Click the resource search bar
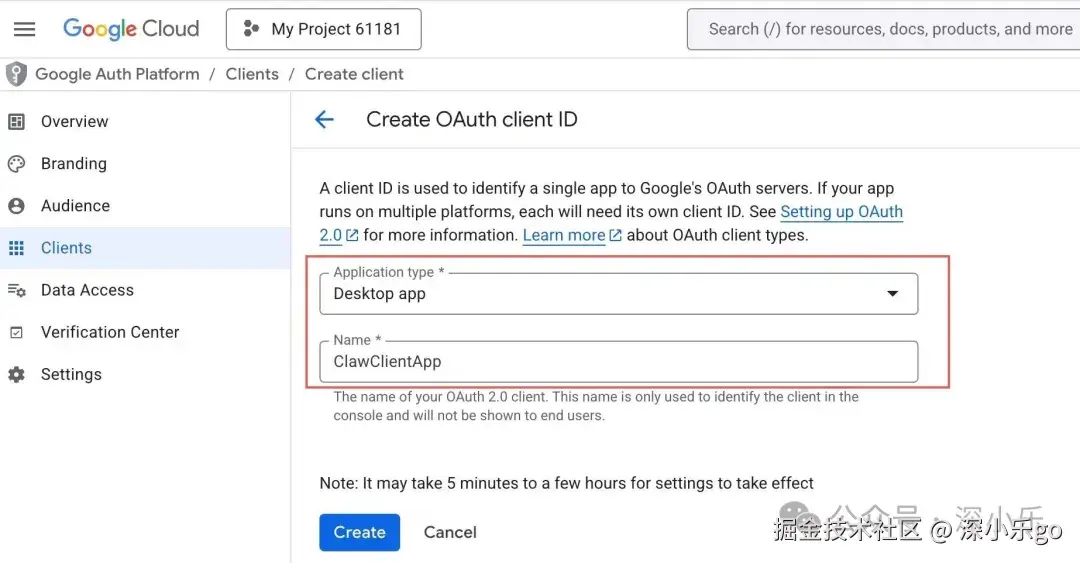 (x=884, y=29)
